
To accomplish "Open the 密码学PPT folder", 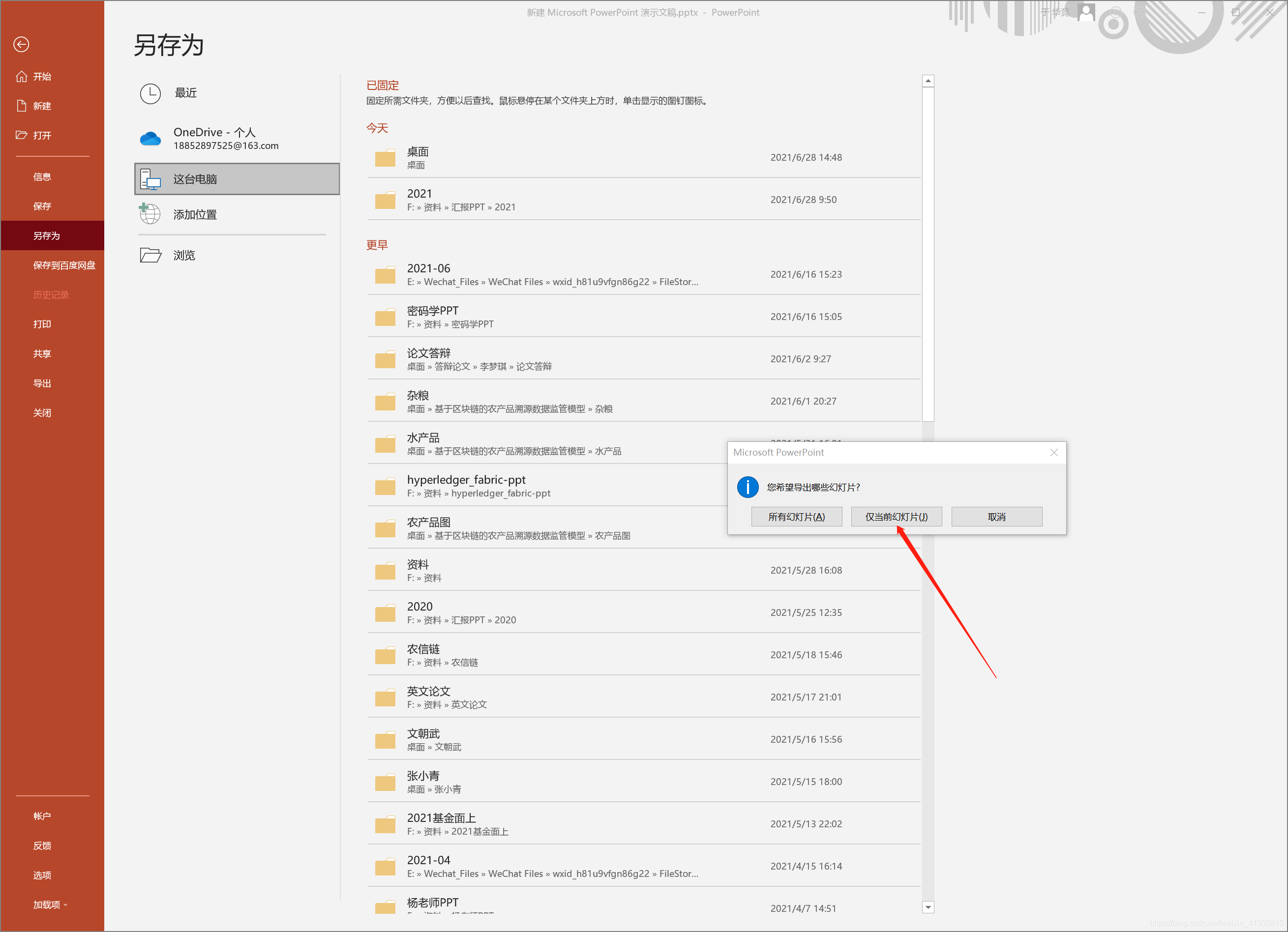I will 644,317.
